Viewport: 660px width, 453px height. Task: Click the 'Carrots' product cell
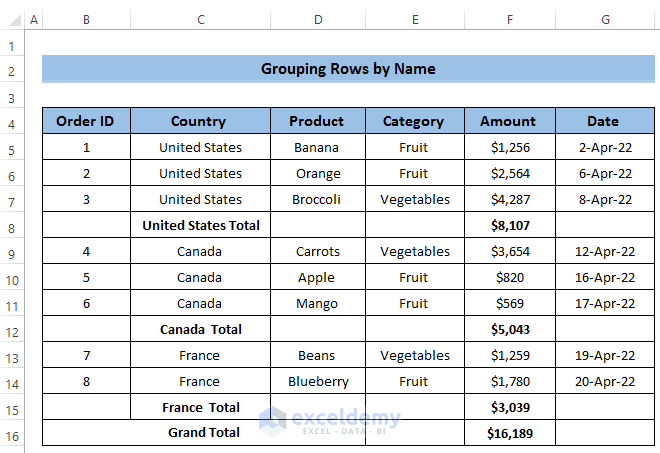pos(317,251)
